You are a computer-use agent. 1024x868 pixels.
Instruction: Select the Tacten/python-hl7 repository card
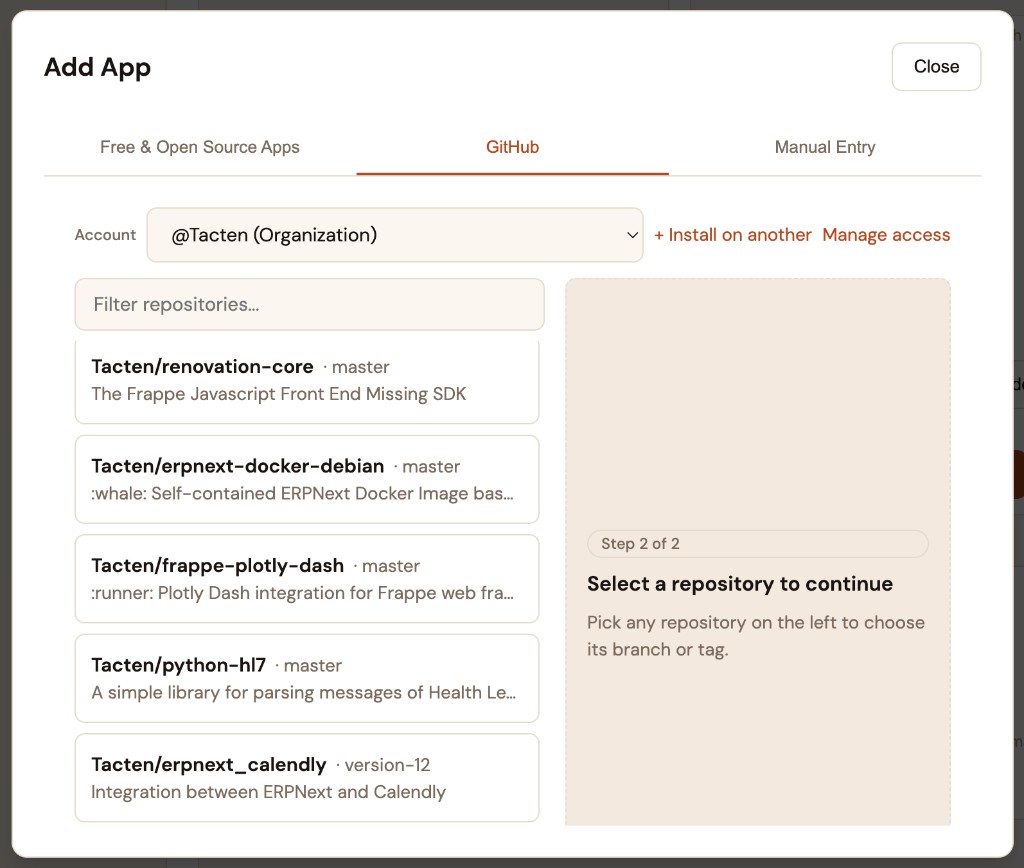click(307, 678)
